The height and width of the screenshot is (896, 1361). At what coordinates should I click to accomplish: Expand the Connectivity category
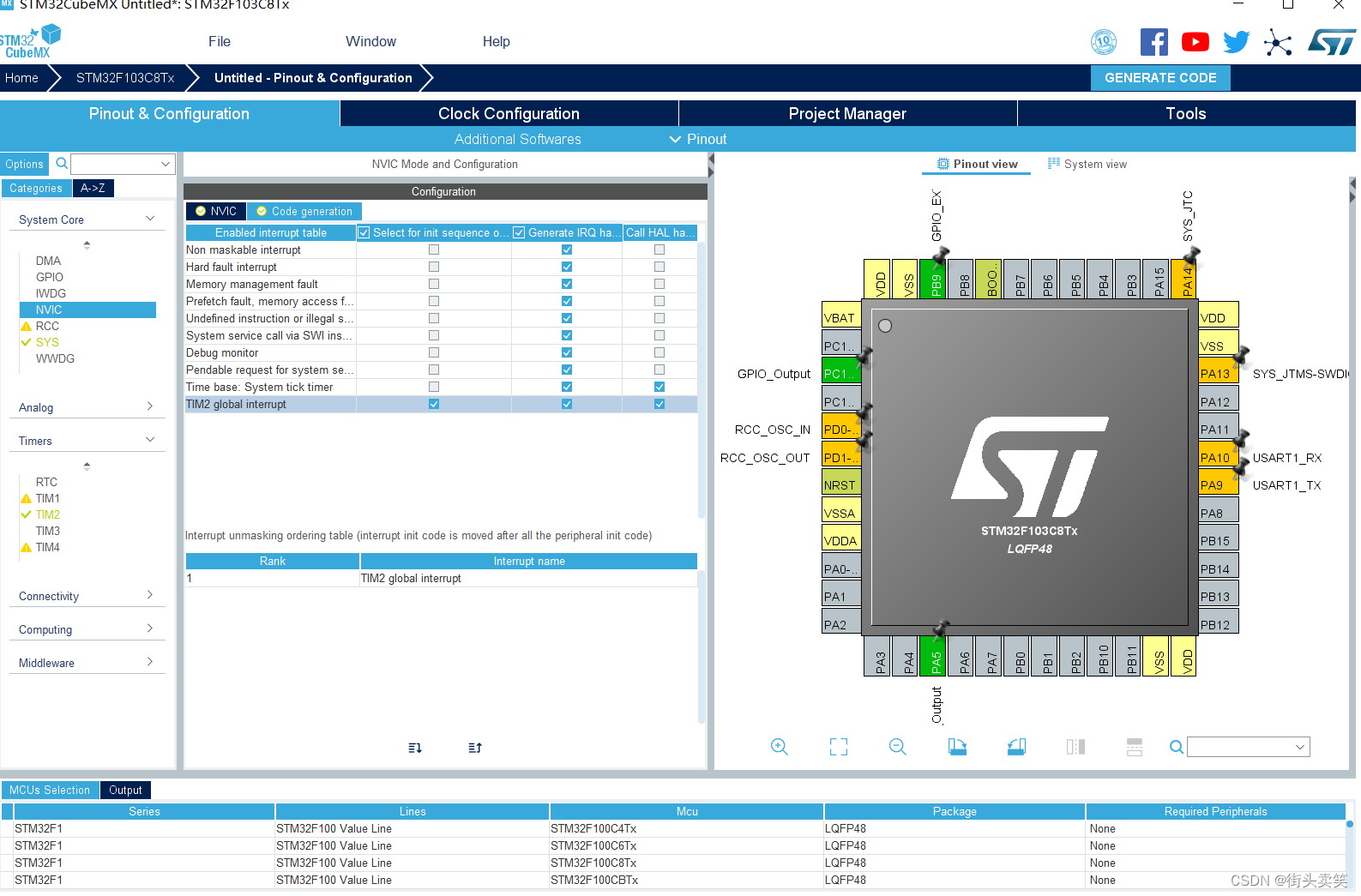click(x=150, y=595)
